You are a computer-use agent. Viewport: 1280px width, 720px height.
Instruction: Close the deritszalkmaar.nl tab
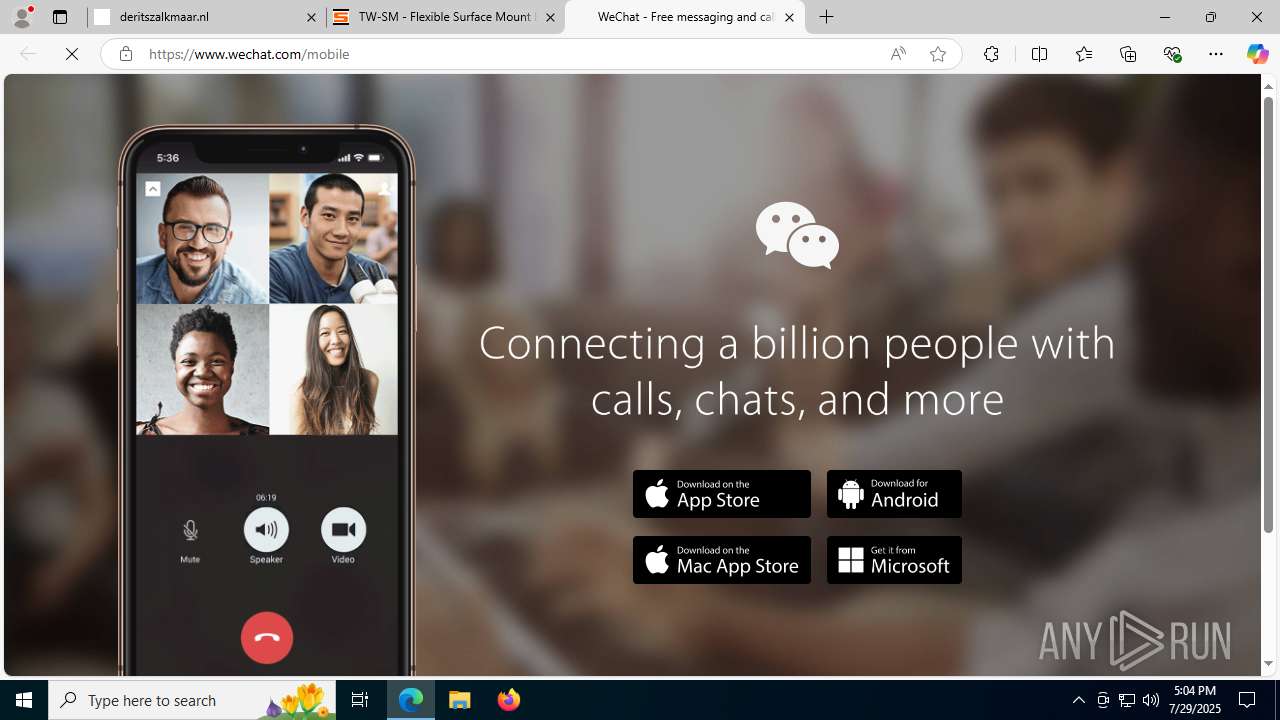tap(311, 17)
